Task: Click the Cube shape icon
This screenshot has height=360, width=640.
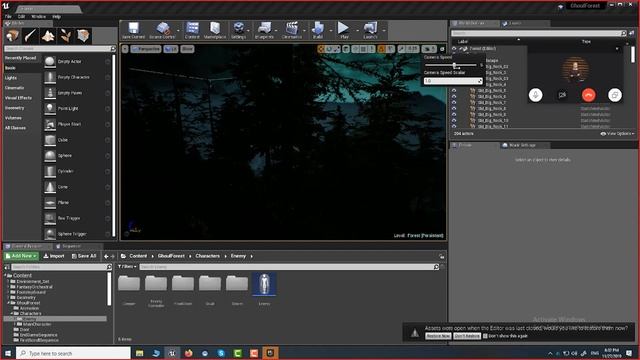Action: click(x=50, y=140)
